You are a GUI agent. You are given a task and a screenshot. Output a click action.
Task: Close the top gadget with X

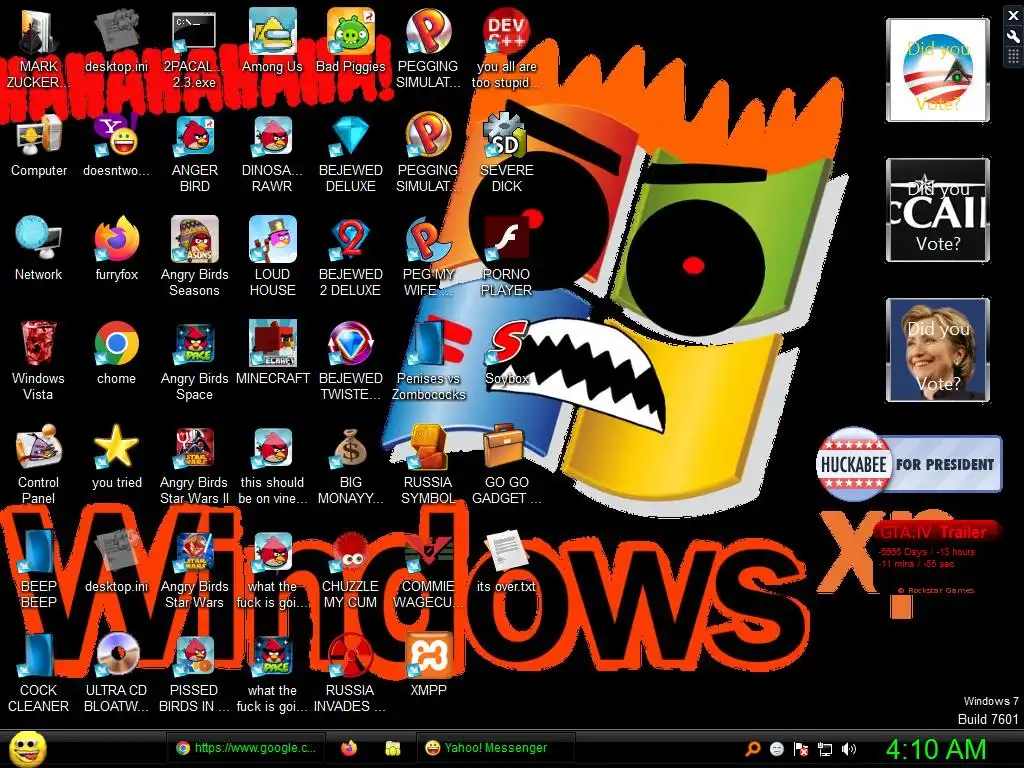click(1013, 16)
